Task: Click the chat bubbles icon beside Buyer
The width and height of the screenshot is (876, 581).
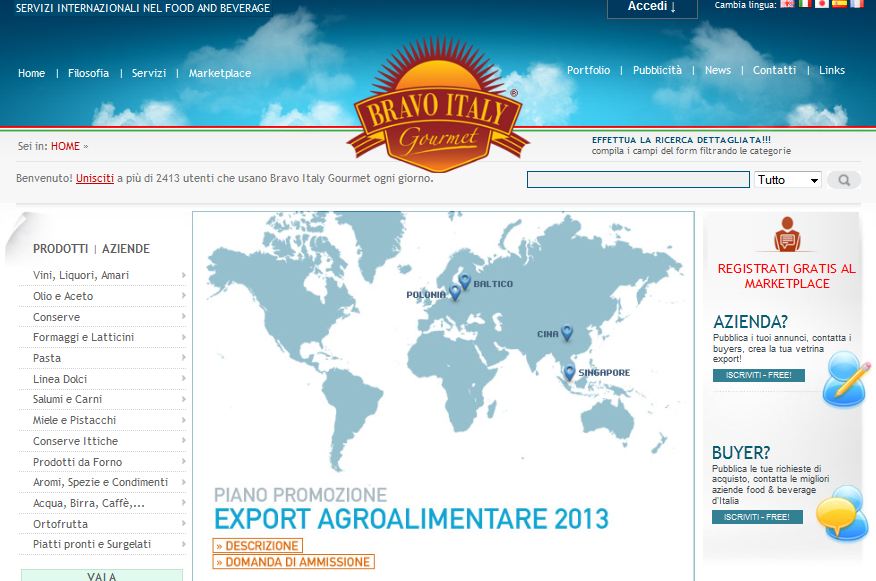Action: [x=842, y=513]
